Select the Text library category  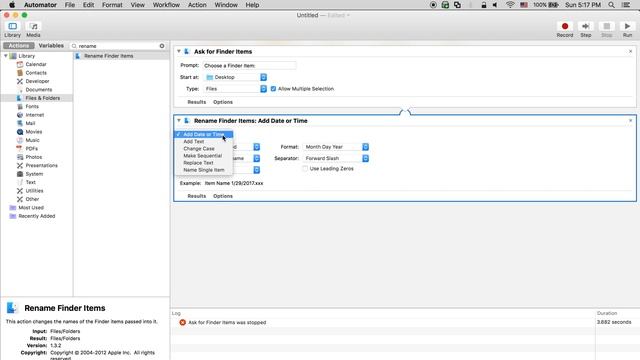(x=31, y=182)
